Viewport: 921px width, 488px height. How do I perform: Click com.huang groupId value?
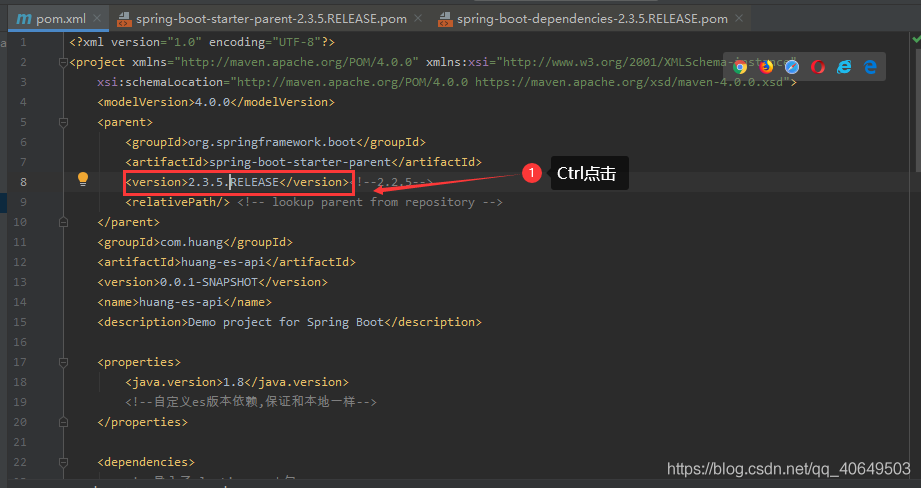tap(192, 242)
